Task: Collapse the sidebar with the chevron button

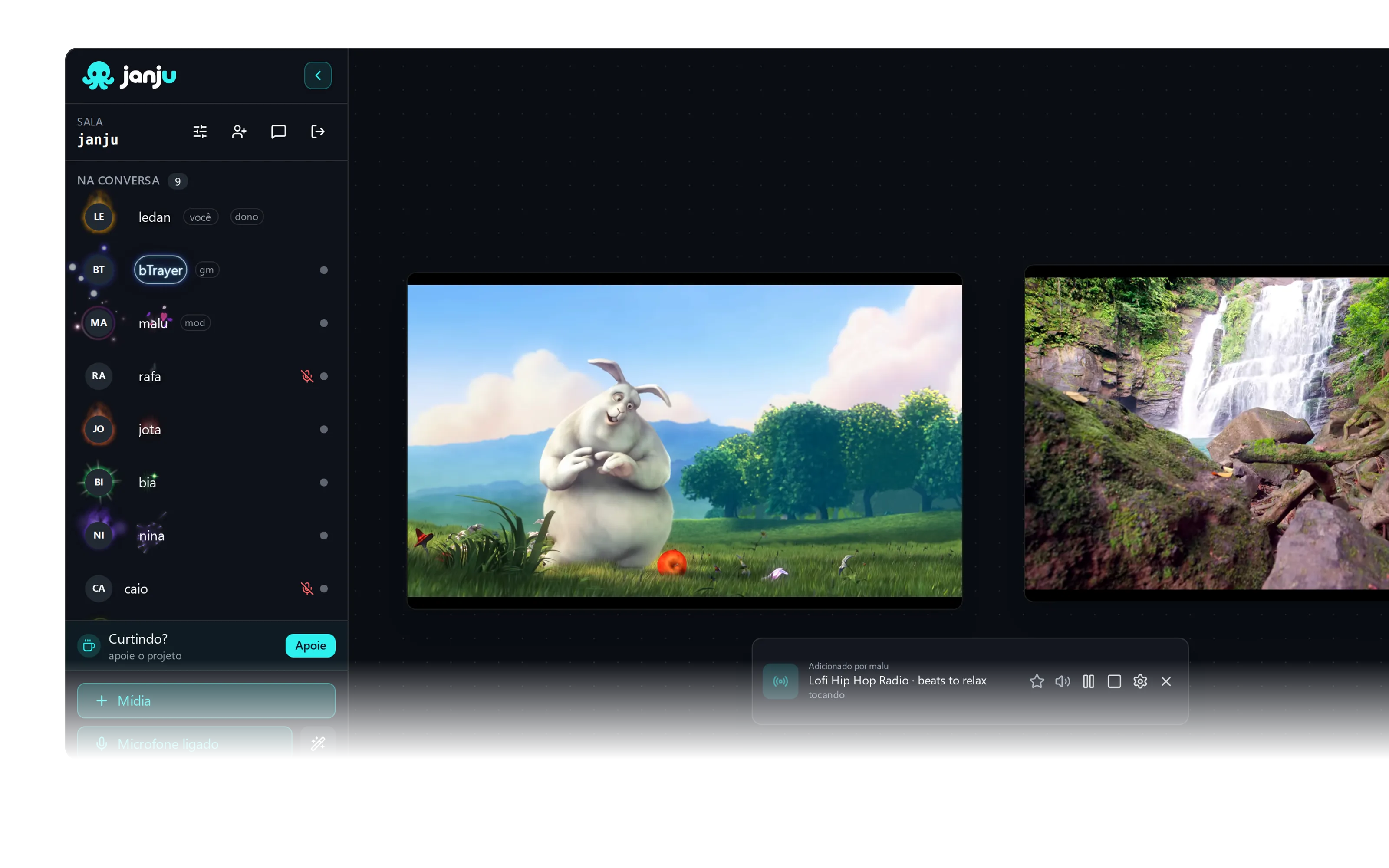Action: coord(317,75)
